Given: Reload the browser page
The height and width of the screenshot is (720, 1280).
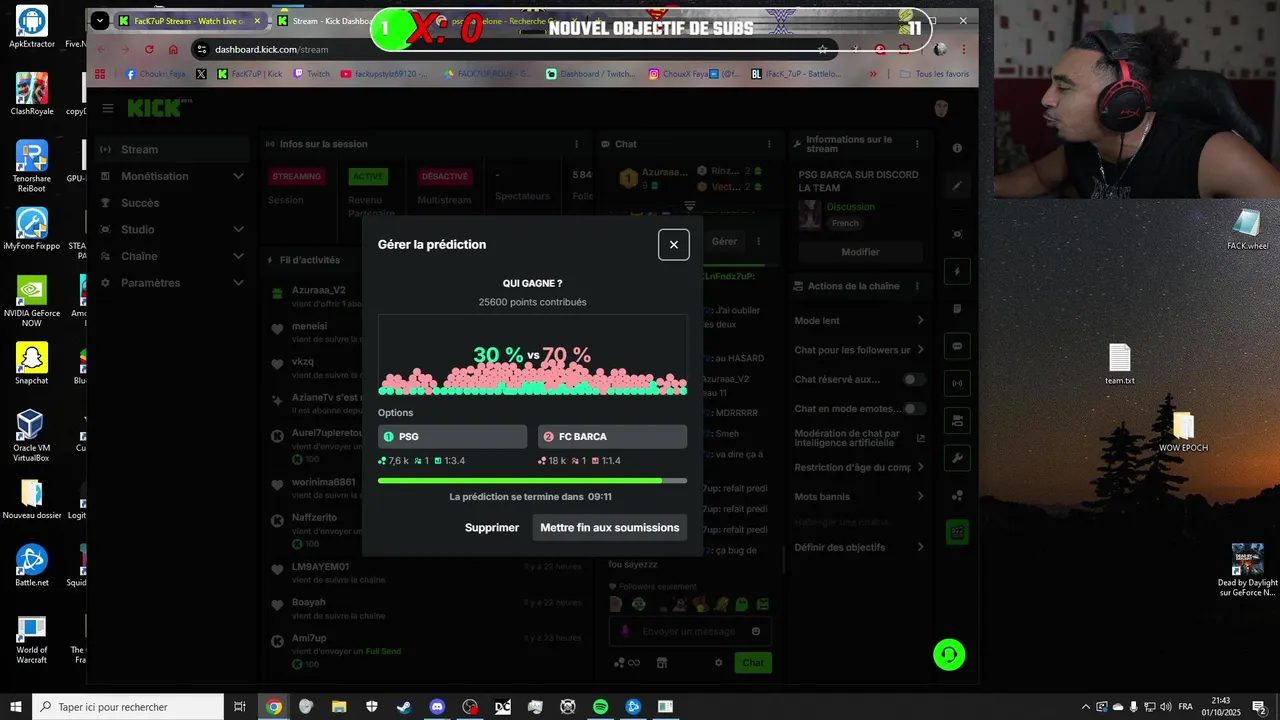Looking at the screenshot, I should 149,49.
